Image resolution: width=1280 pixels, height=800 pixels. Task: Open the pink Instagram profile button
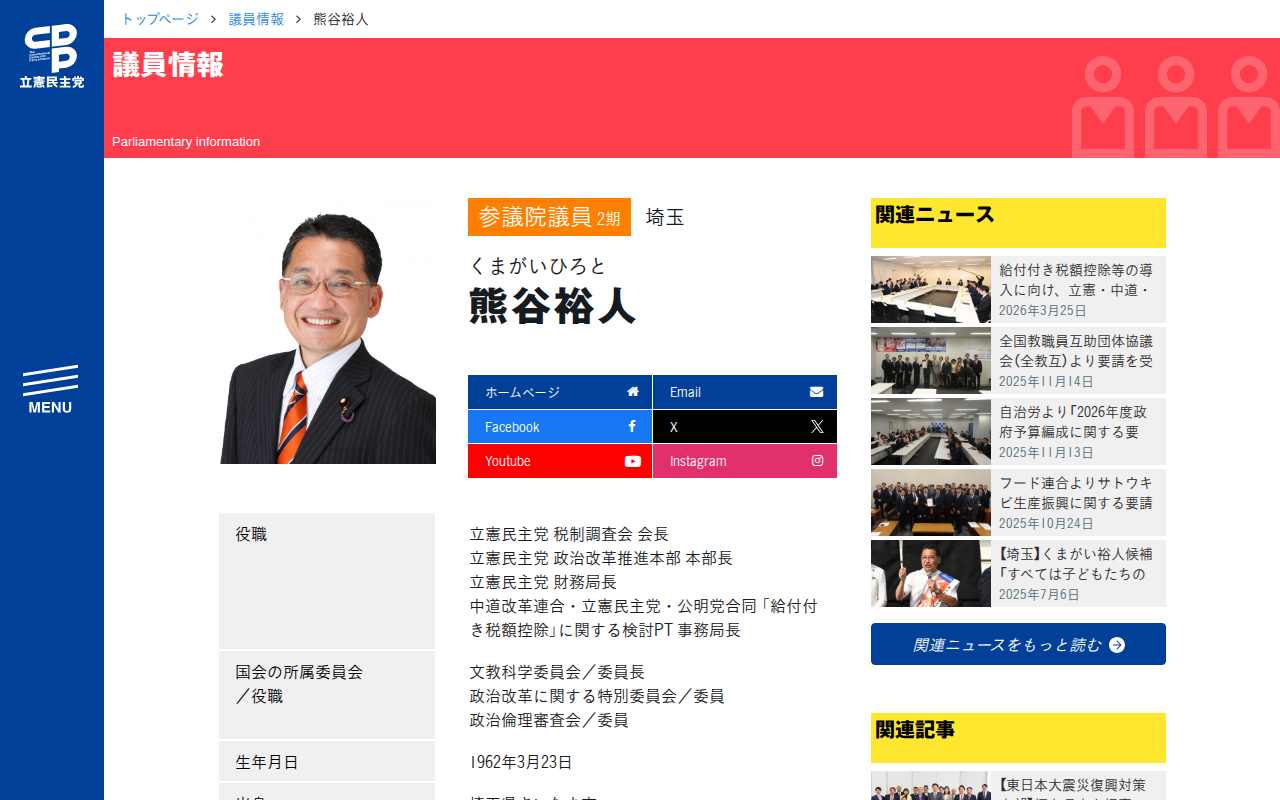pos(745,461)
